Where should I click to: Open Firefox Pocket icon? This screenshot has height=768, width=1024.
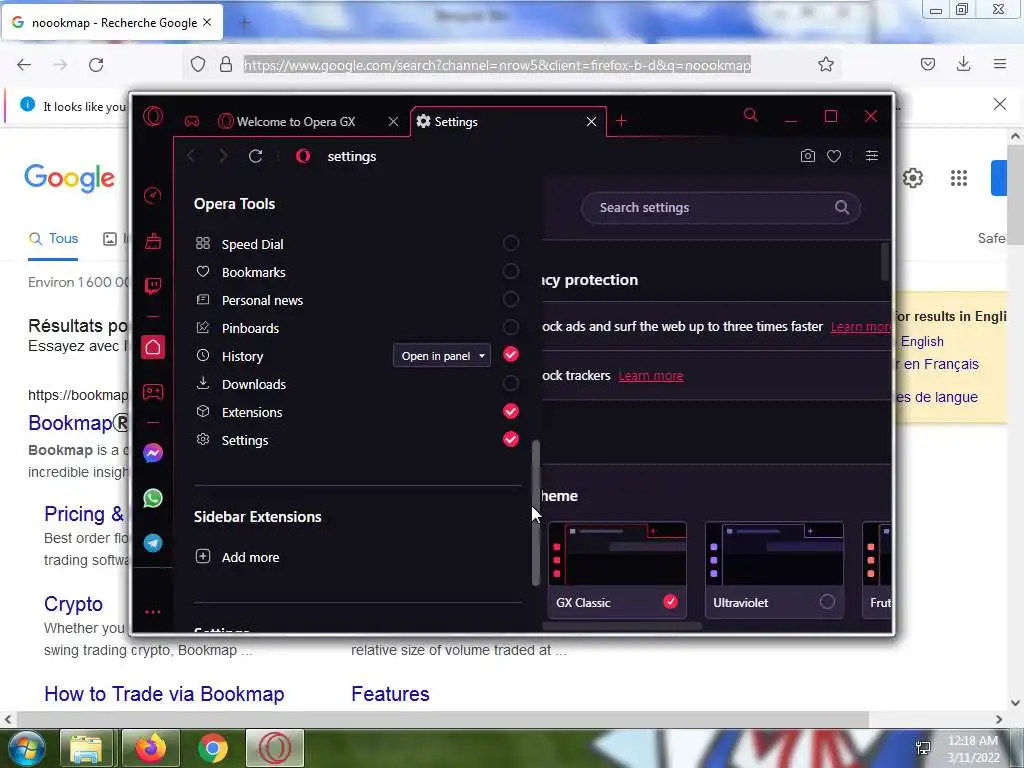[x=928, y=64]
